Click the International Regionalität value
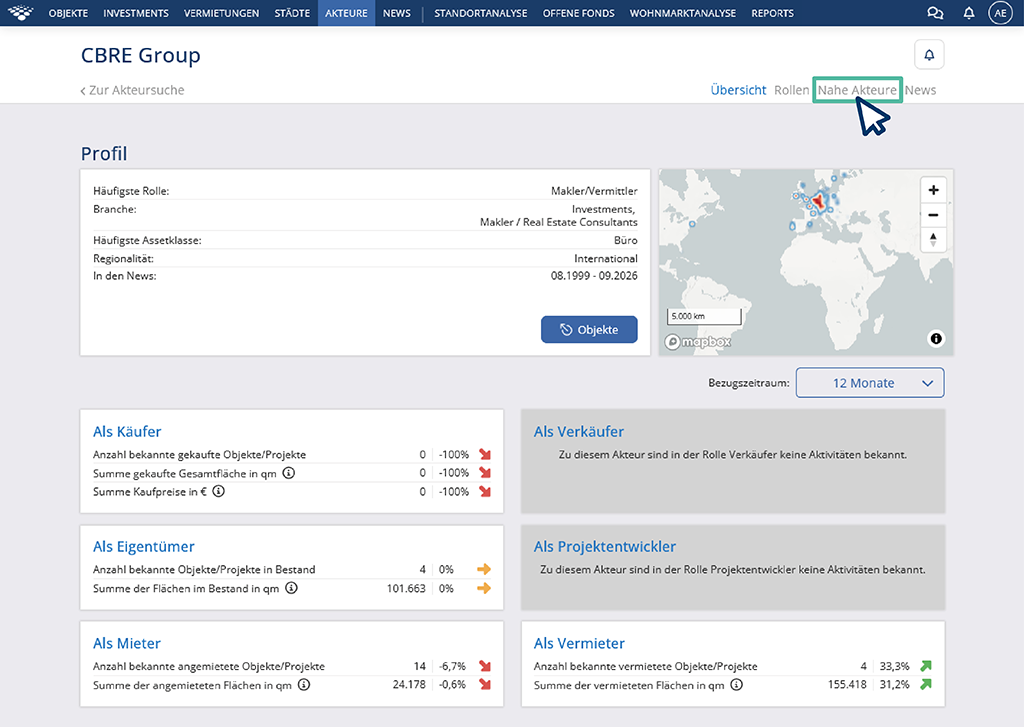Image resolution: width=1024 pixels, height=727 pixels. (x=606, y=259)
